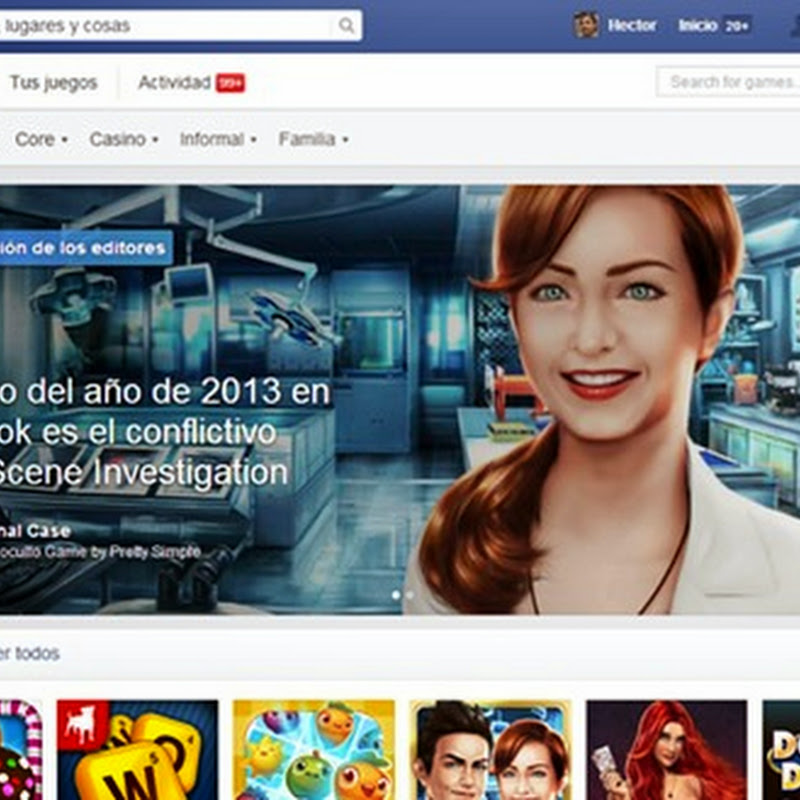Go to Inicio home link
Screen dimensions: 800x800
[697, 25]
